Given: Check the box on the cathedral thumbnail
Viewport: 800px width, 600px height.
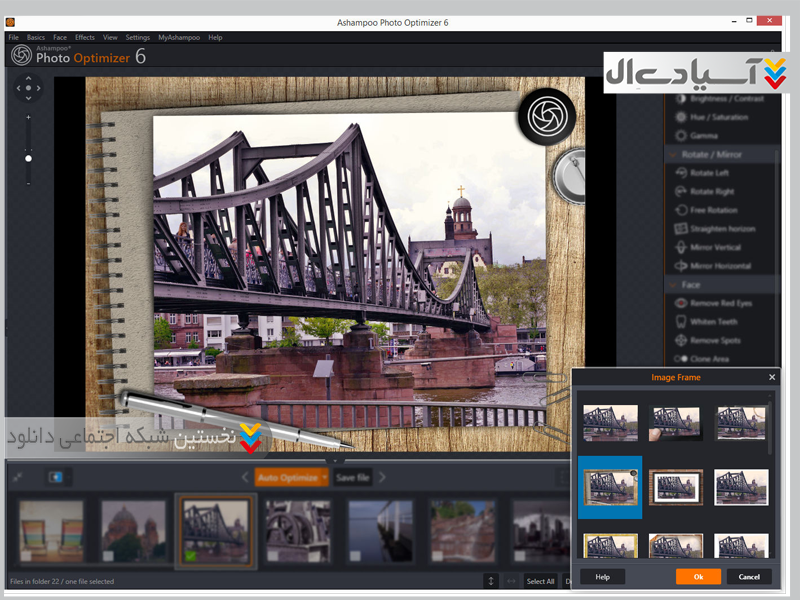Looking at the screenshot, I should [x=109, y=555].
